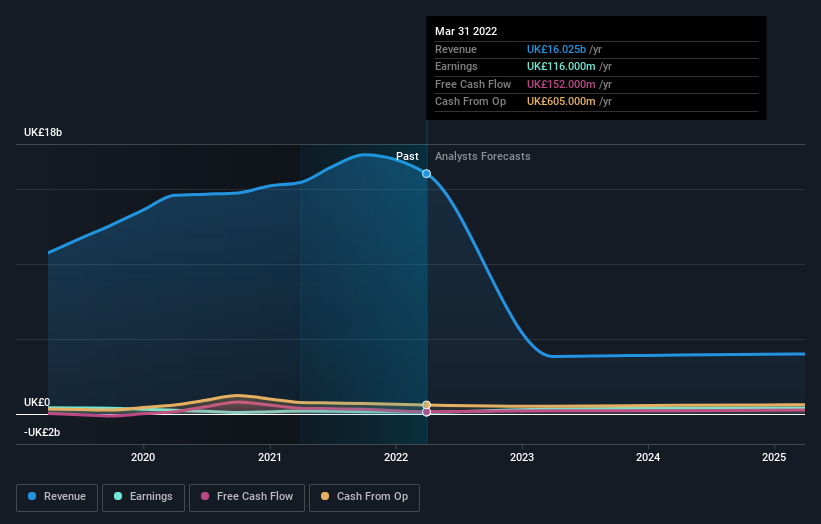This screenshot has height=524, width=821.
Task: Click the UK£16.025b revenue value
Action: [x=556, y=49]
